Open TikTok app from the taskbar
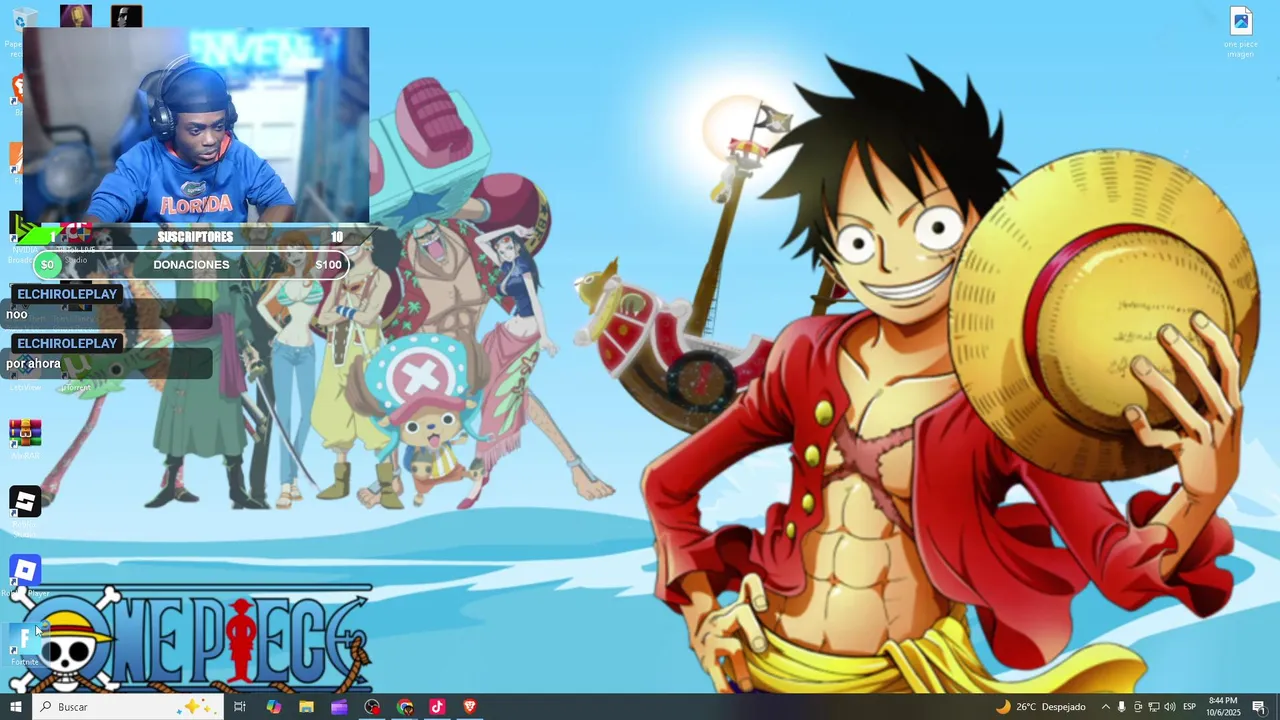 click(x=437, y=707)
